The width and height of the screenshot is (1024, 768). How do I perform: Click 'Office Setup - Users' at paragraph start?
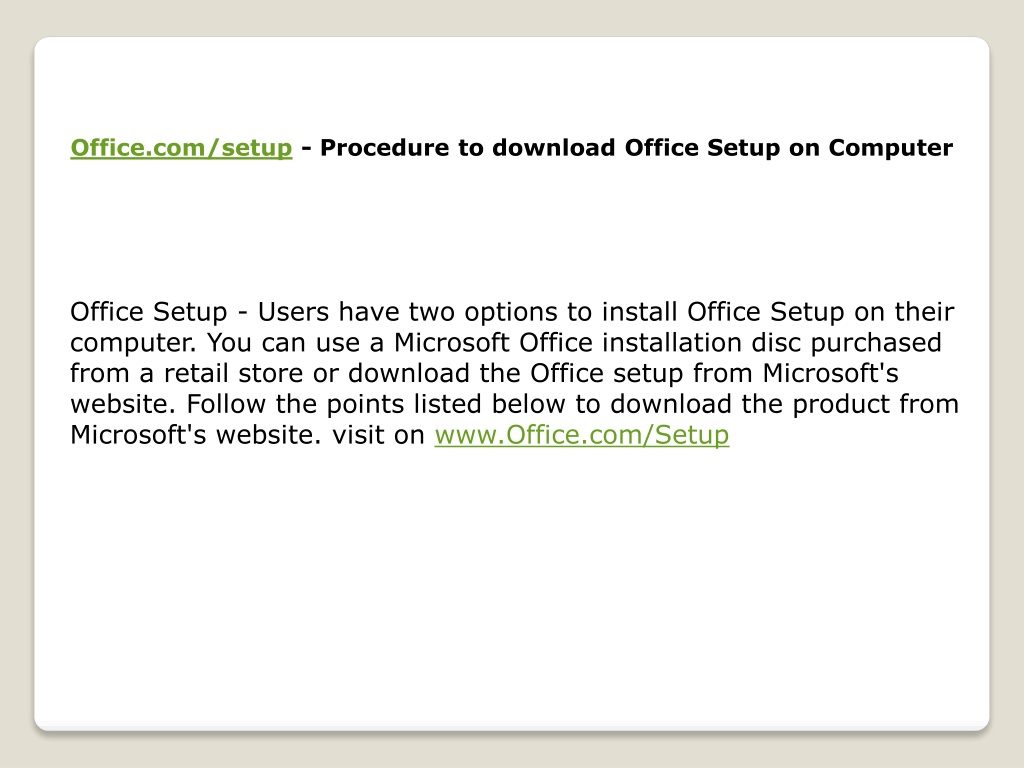coord(200,312)
